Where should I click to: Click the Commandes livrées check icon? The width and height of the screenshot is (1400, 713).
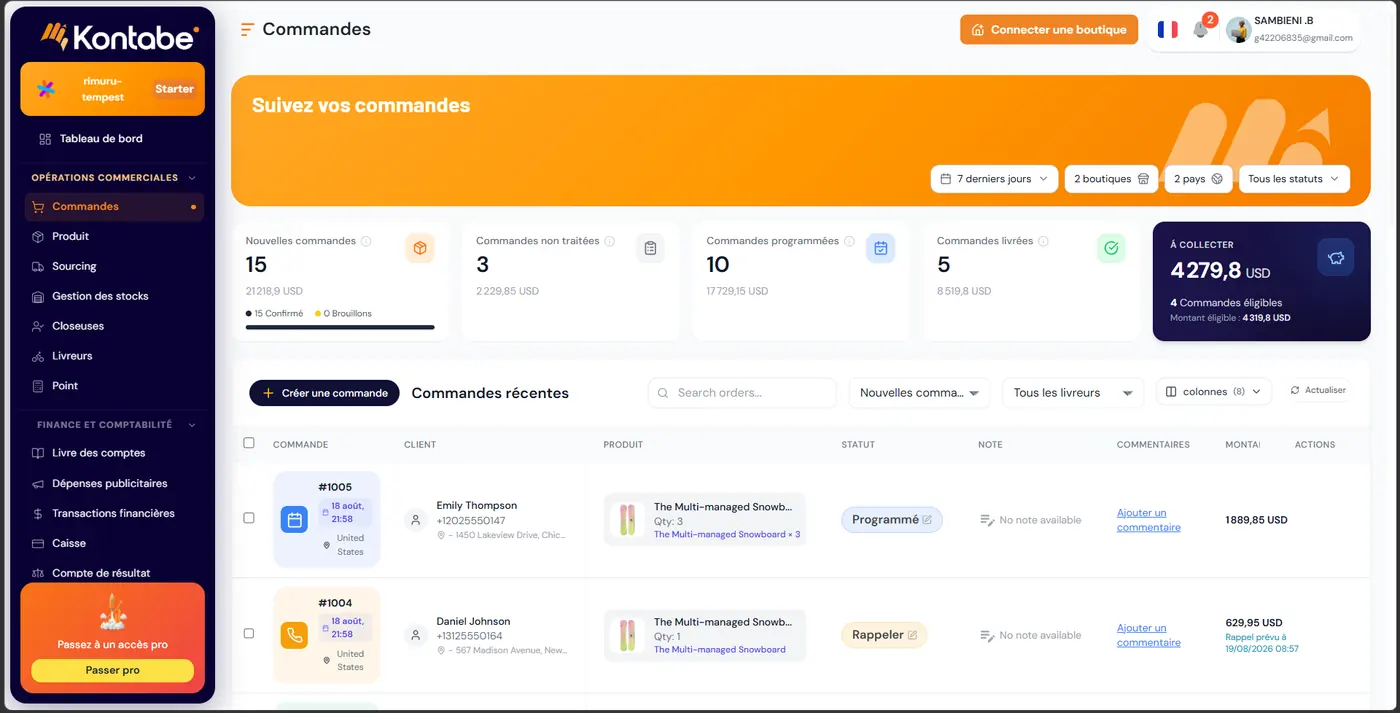(1111, 248)
